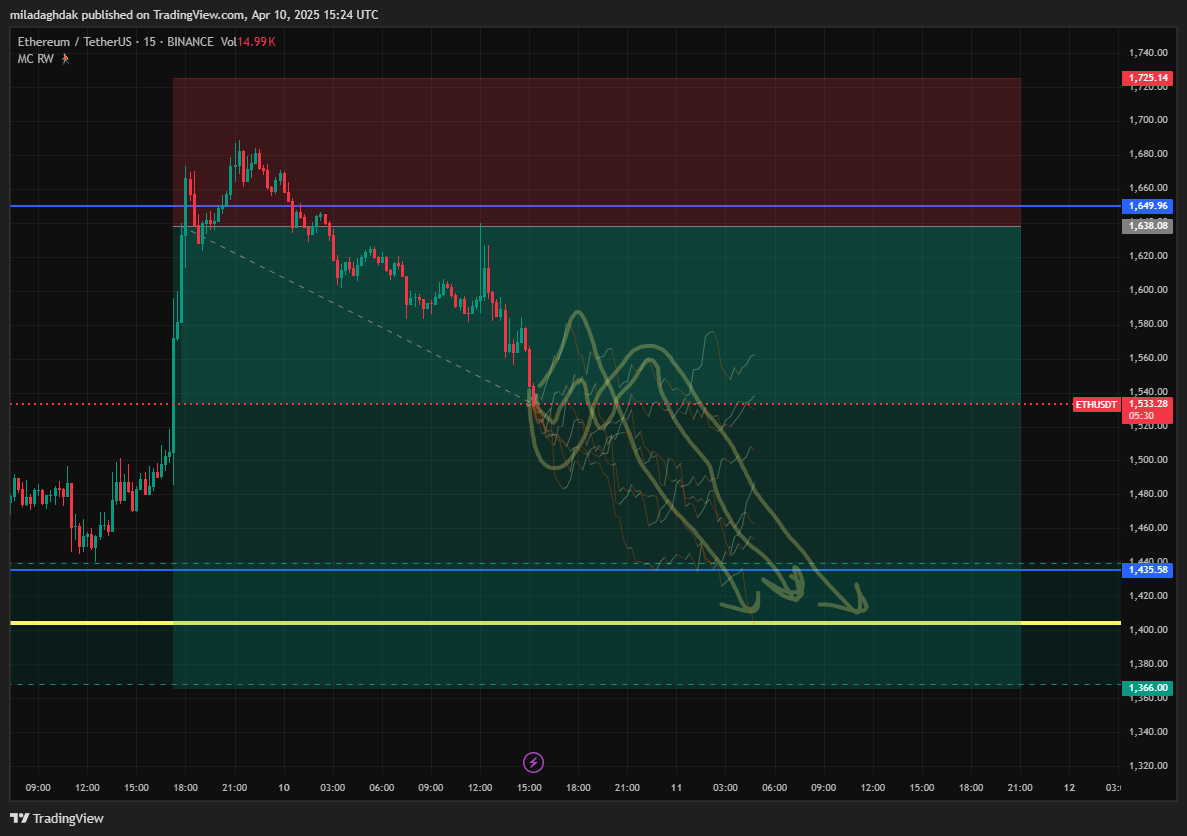Click the 1,740.00 price axis label
This screenshot has height=836, width=1187.
click(x=1148, y=52)
